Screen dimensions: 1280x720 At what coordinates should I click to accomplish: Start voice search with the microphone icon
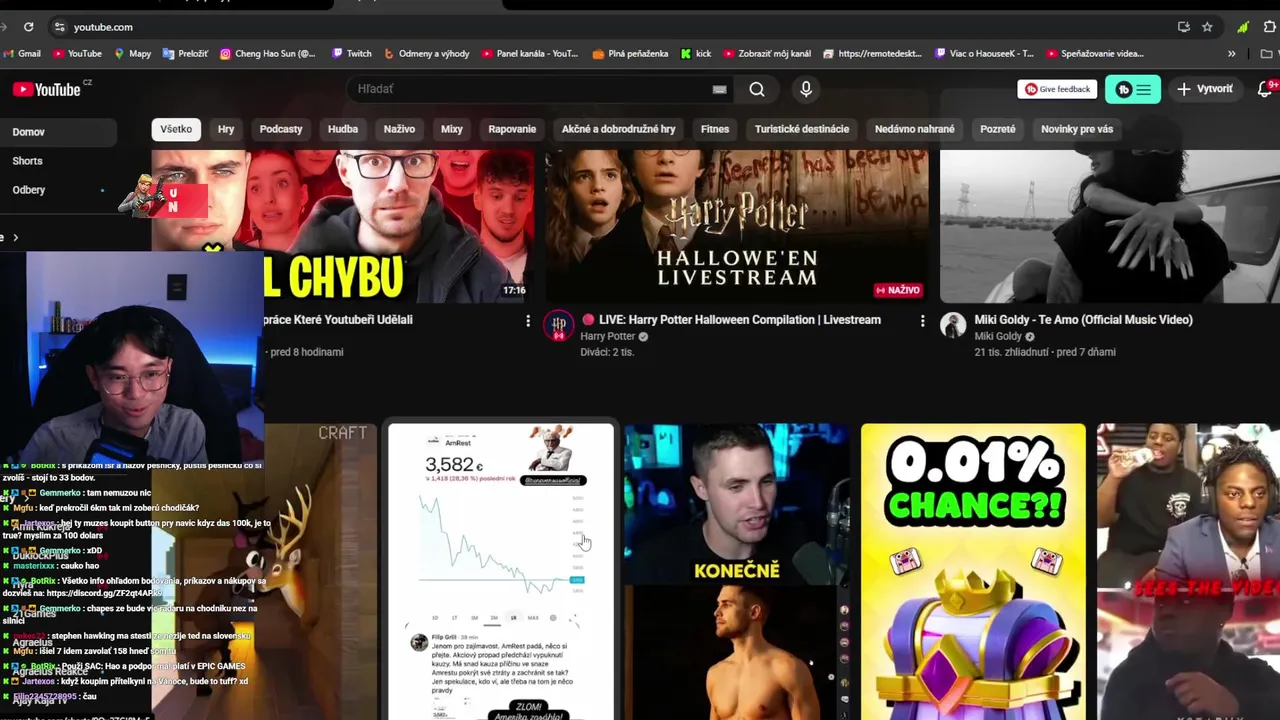pos(806,89)
